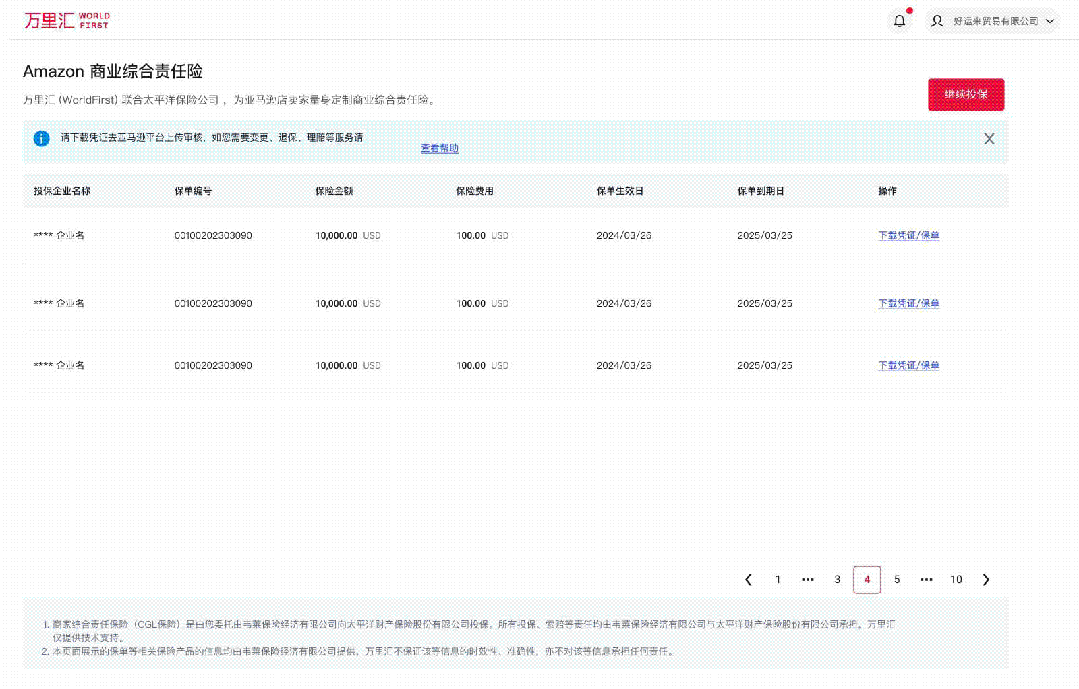This screenshot has height=689, width=1079.
Task: Select page 5 in pagination
Action: (897, 580)
